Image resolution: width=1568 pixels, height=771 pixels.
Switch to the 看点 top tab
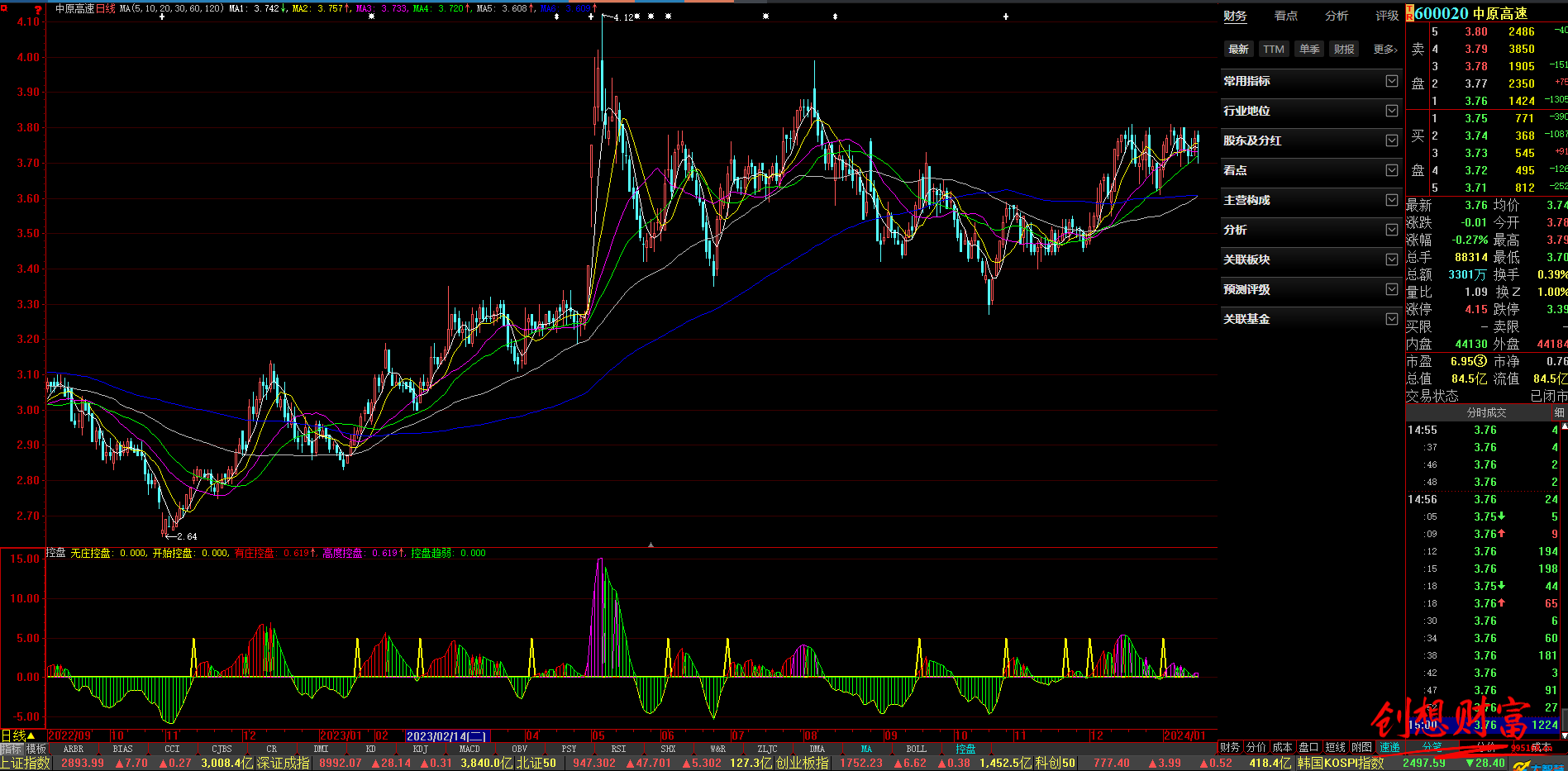1285,16
